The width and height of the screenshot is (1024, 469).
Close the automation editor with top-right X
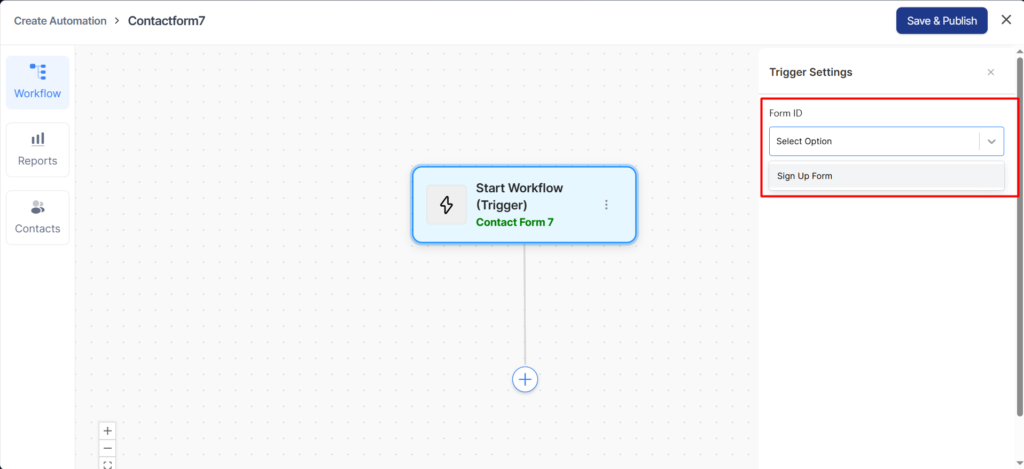click(x=1006, y=20)
